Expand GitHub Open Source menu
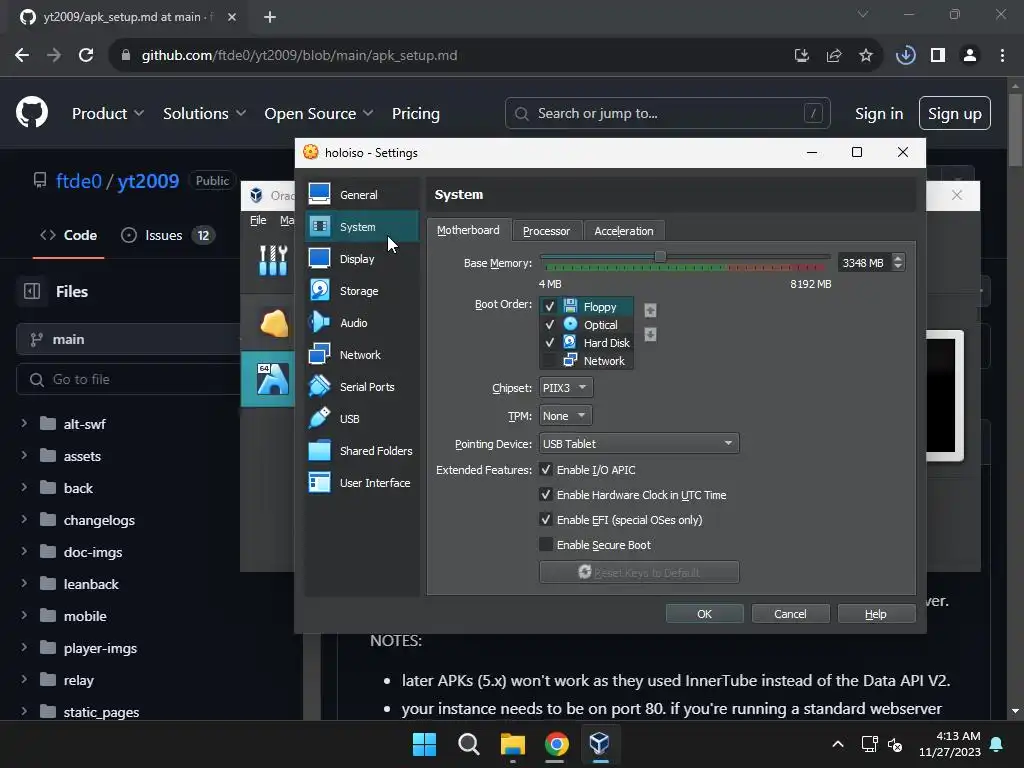 pos(319,114)
